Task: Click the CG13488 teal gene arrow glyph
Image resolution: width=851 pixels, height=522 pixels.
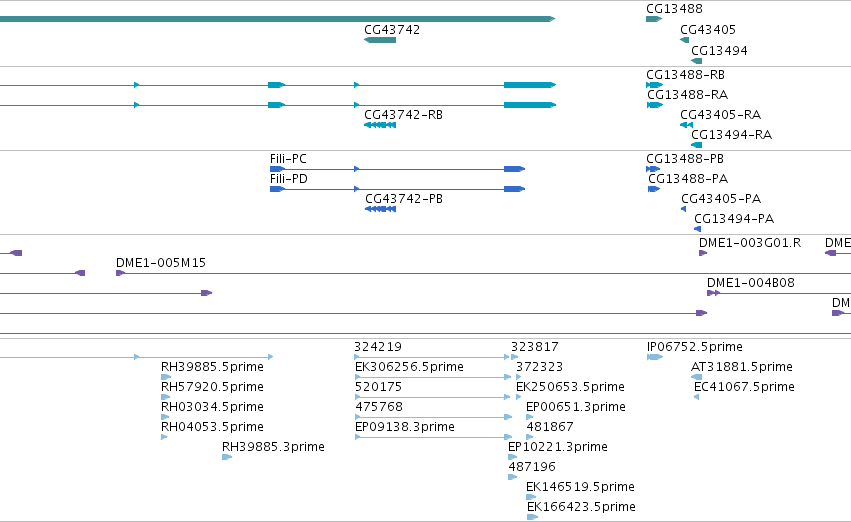Action: (654, 20)
